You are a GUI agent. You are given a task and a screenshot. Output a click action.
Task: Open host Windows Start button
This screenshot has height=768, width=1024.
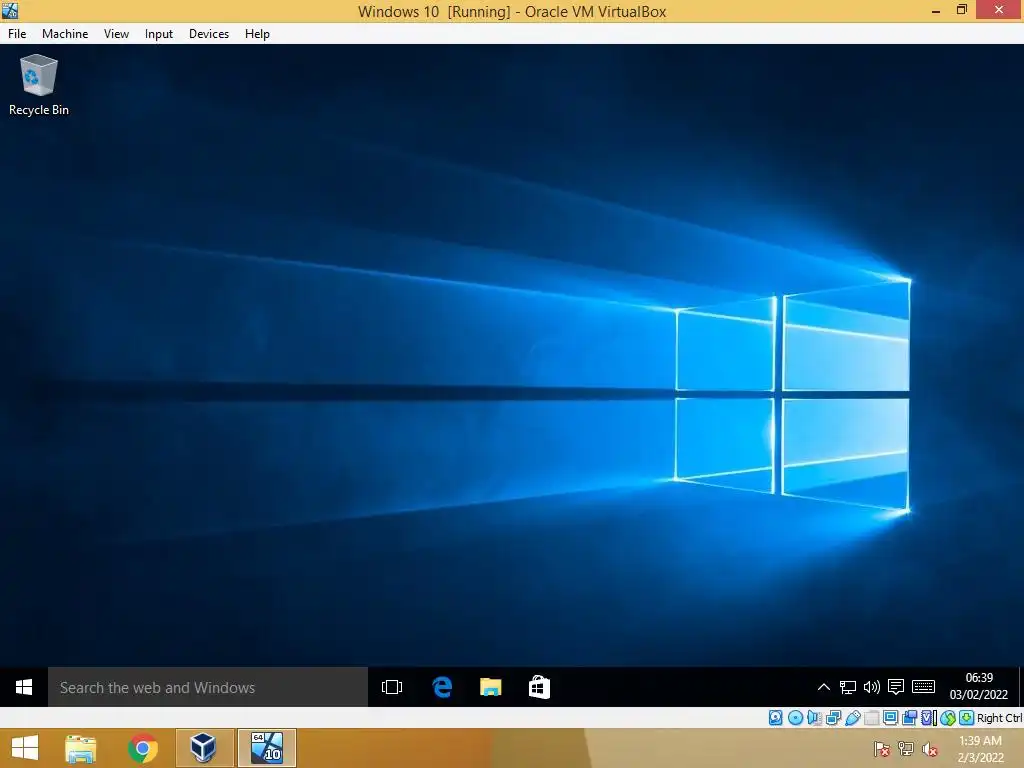[x=25, y=748]
